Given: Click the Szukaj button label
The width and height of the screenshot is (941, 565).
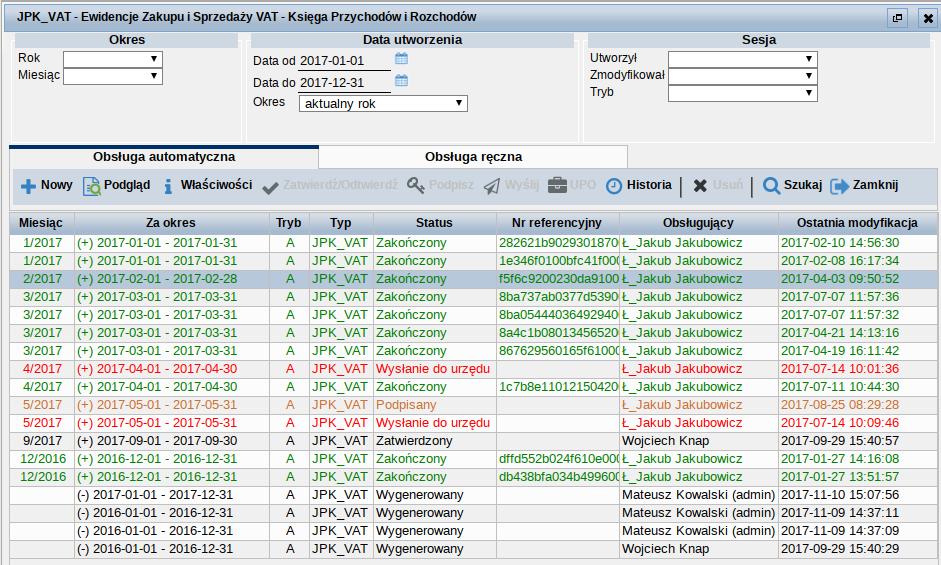Looking at the screenshot, I should click(802, 185).
